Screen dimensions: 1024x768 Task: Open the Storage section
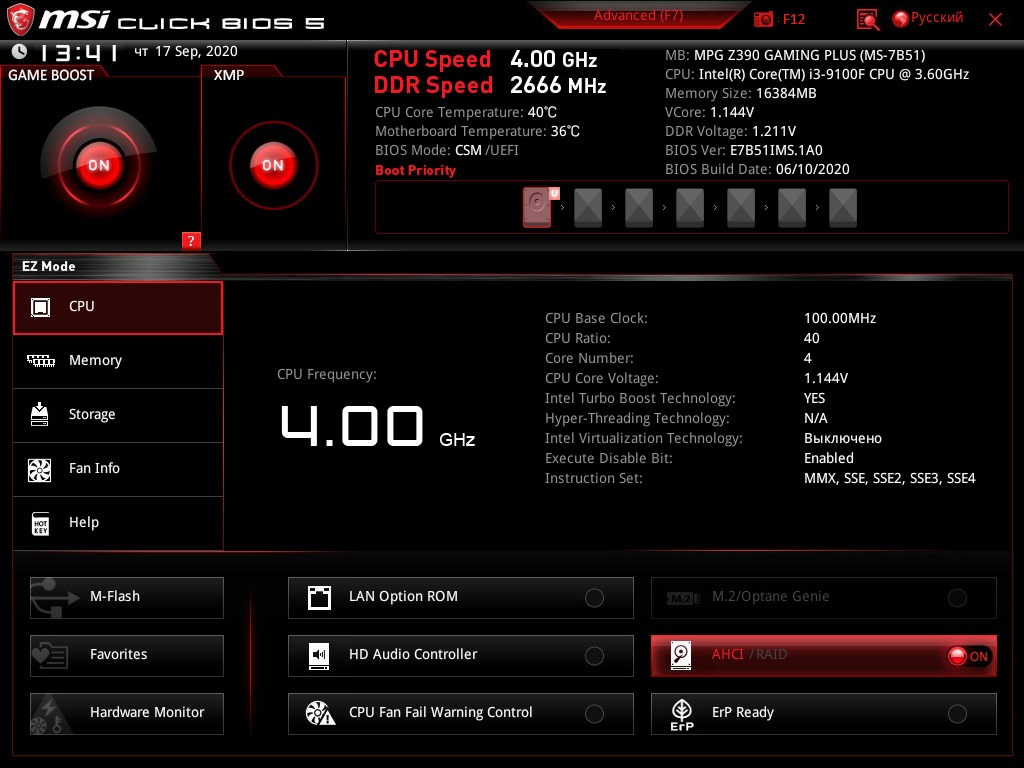coord(118,415)
